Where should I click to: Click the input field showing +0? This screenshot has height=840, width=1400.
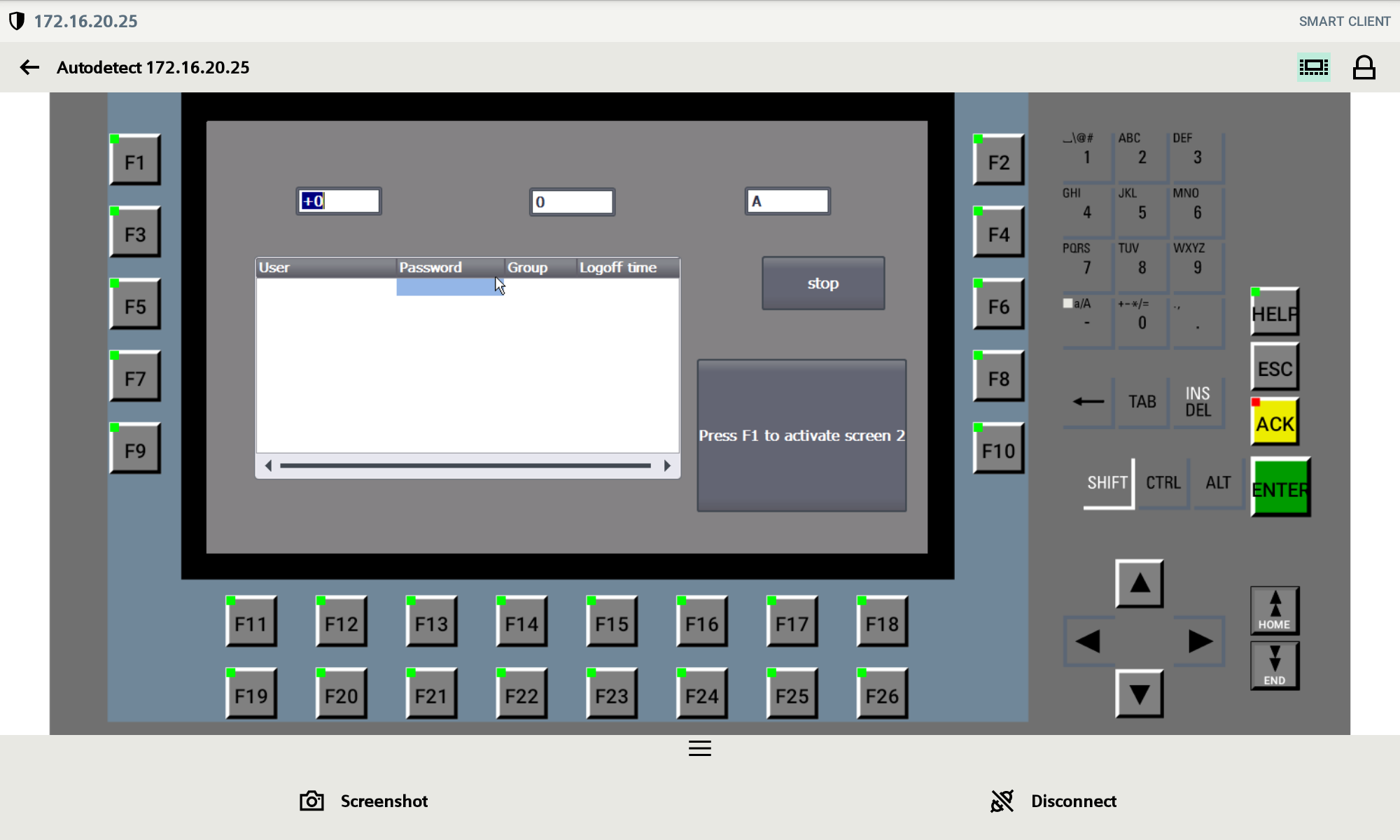(x=339, y=202)
